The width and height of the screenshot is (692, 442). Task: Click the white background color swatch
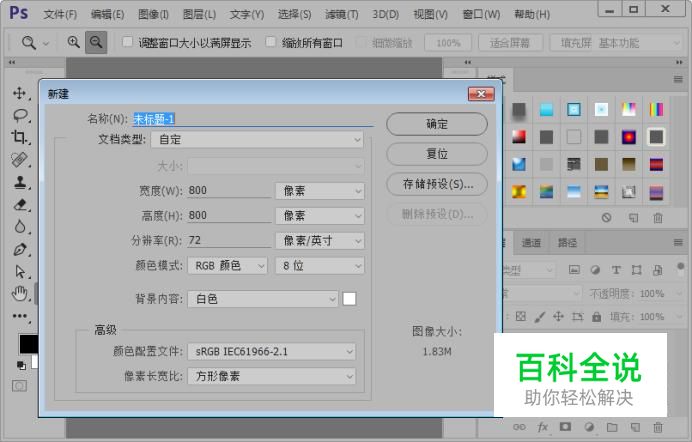349,299
